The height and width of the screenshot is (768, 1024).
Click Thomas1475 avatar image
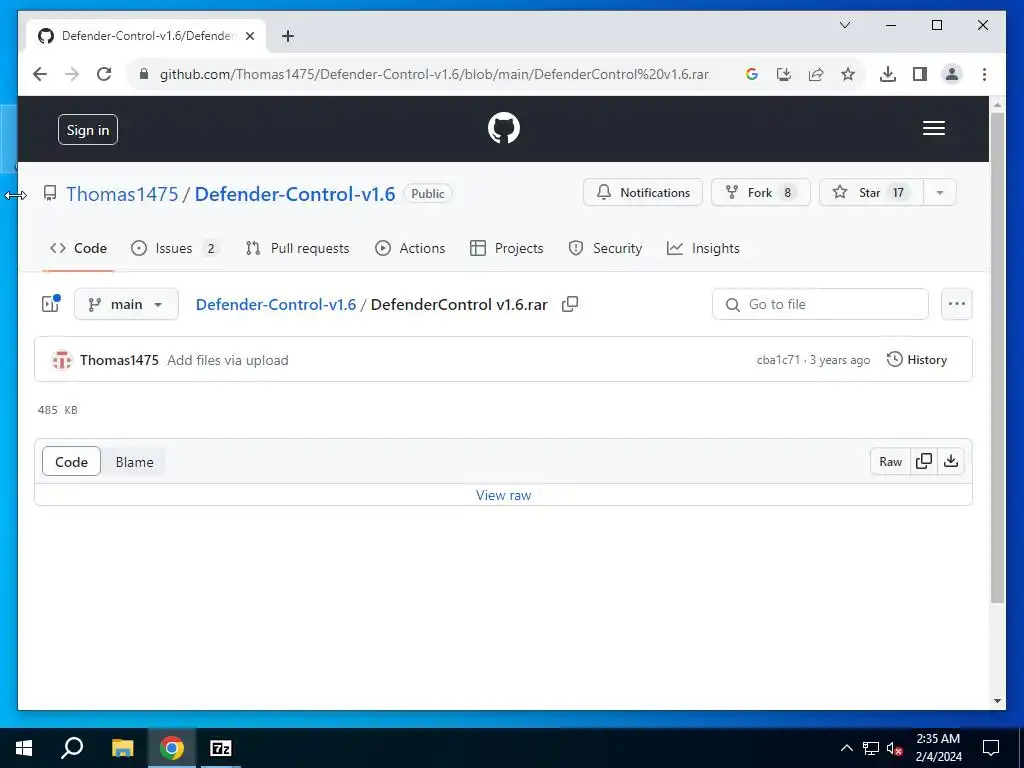[62, 360]
